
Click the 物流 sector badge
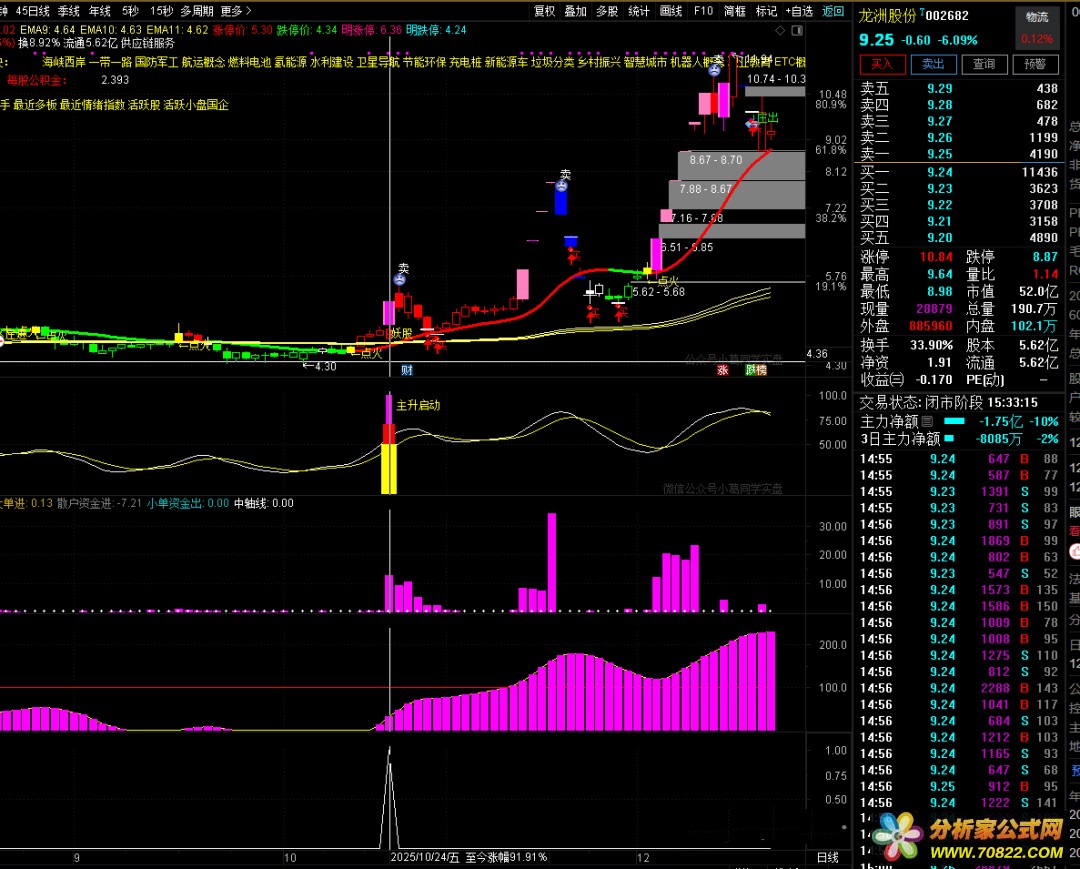tap(1037, 17)
